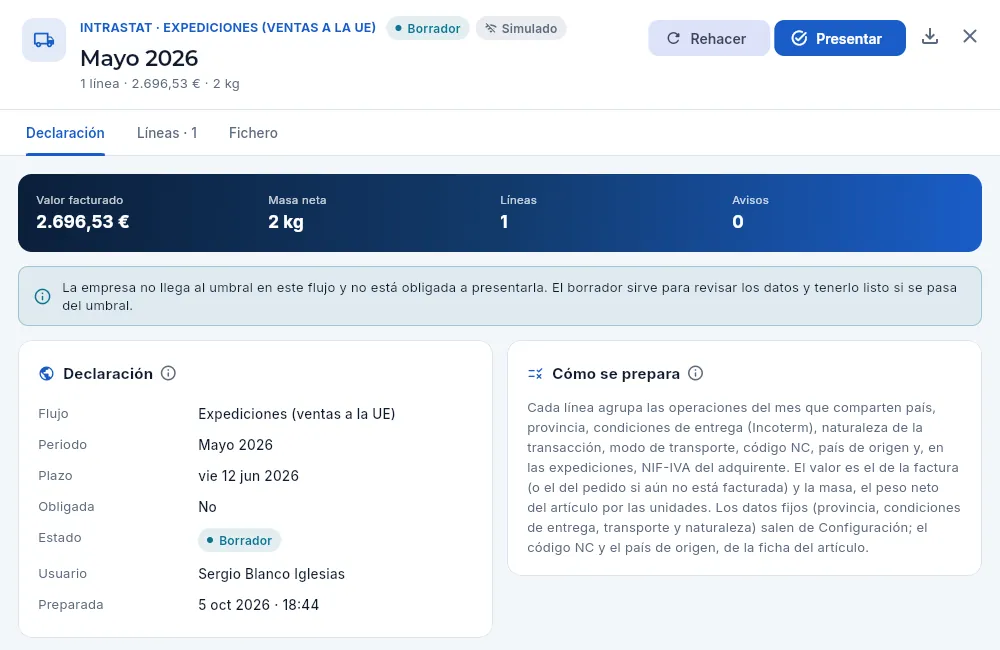Click the Borrador status in Estado row
1000x650 pixels.
[239, 540]
